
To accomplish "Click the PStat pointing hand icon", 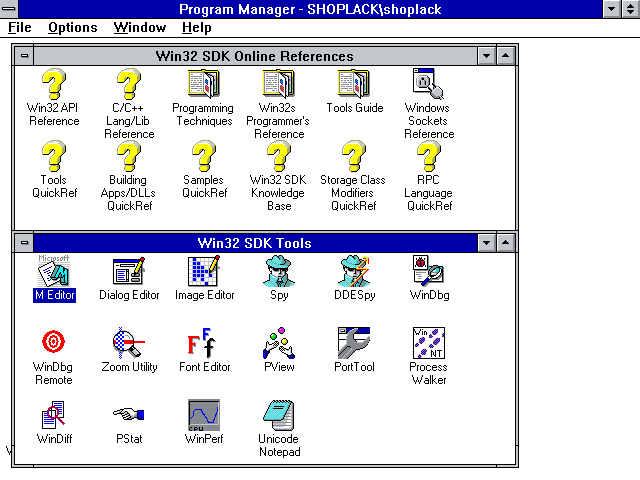I will coord(129,414).
